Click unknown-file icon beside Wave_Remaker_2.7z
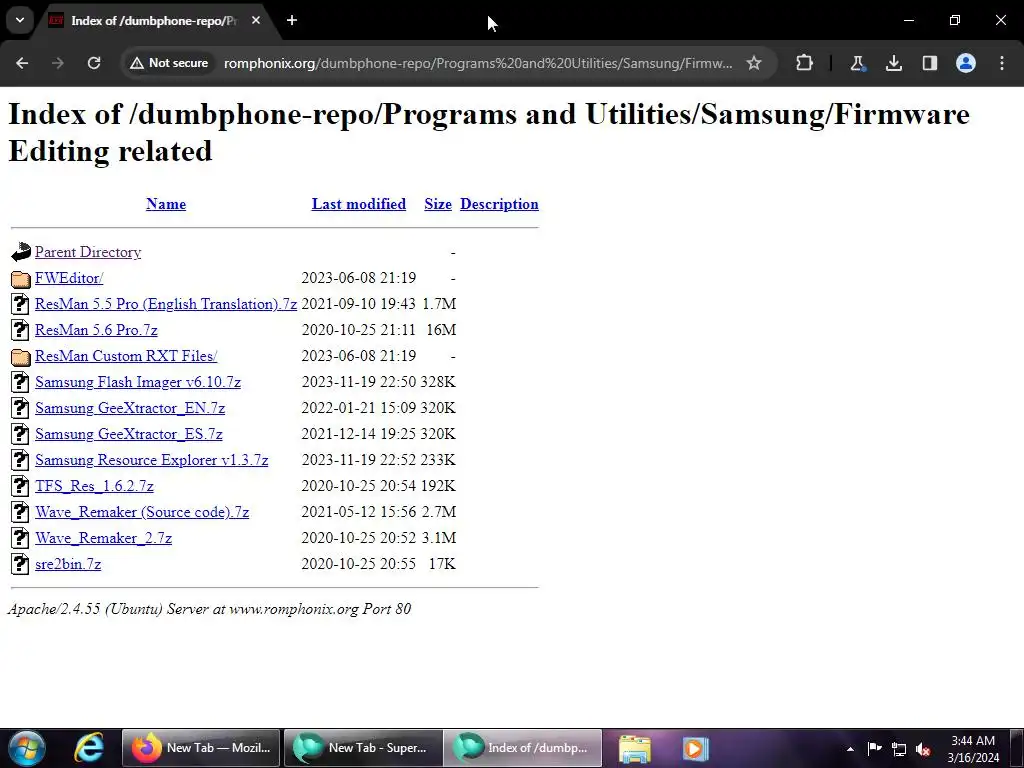The image size is (1024, 768). [x=20, y=538]
